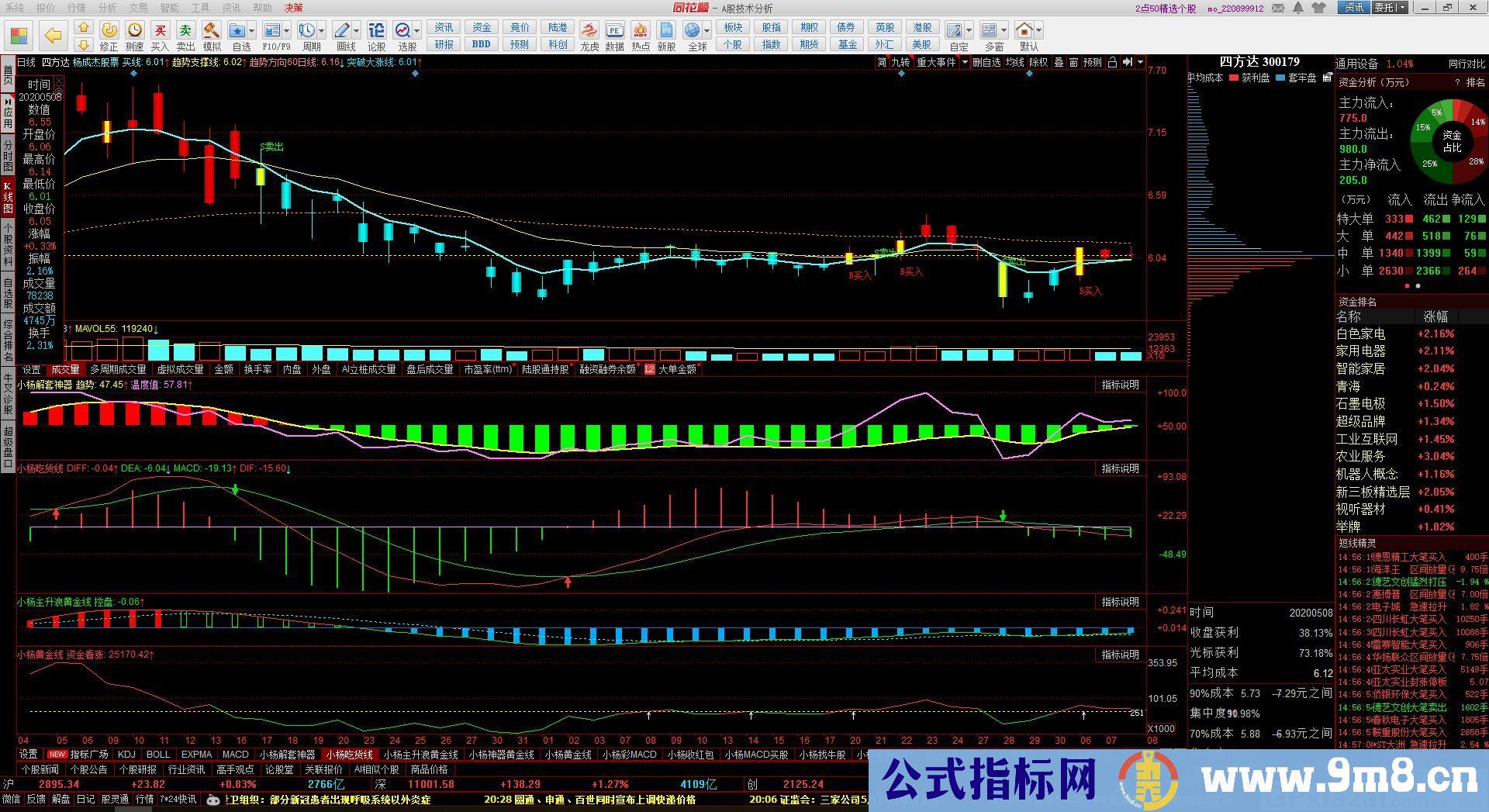This screenshot has height=812, width=1489.
Task: Click the red 获利盘 legend swatch
Action: [x=1234, y=78]
